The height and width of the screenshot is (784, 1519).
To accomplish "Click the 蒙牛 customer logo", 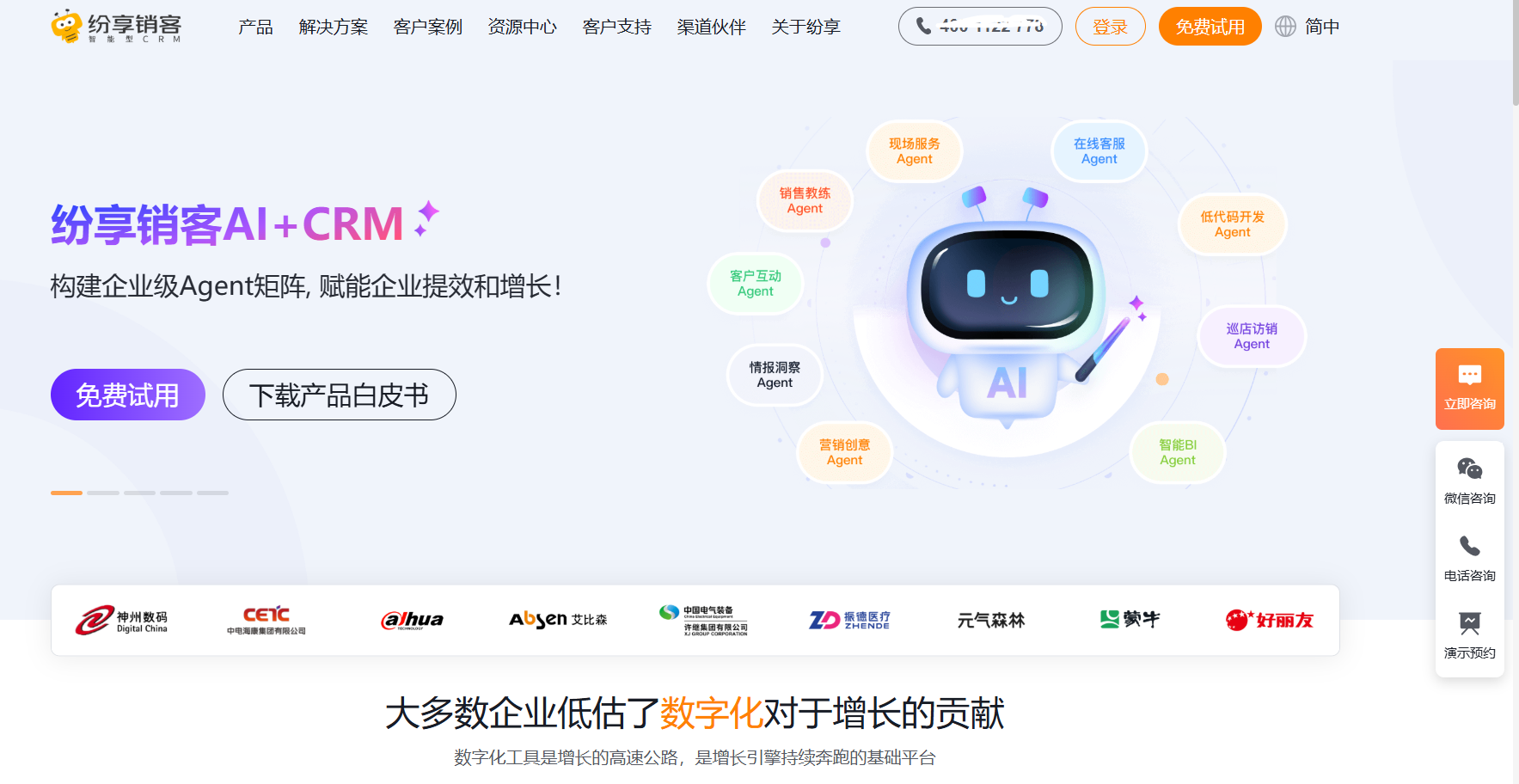I will click(1130, 619).
